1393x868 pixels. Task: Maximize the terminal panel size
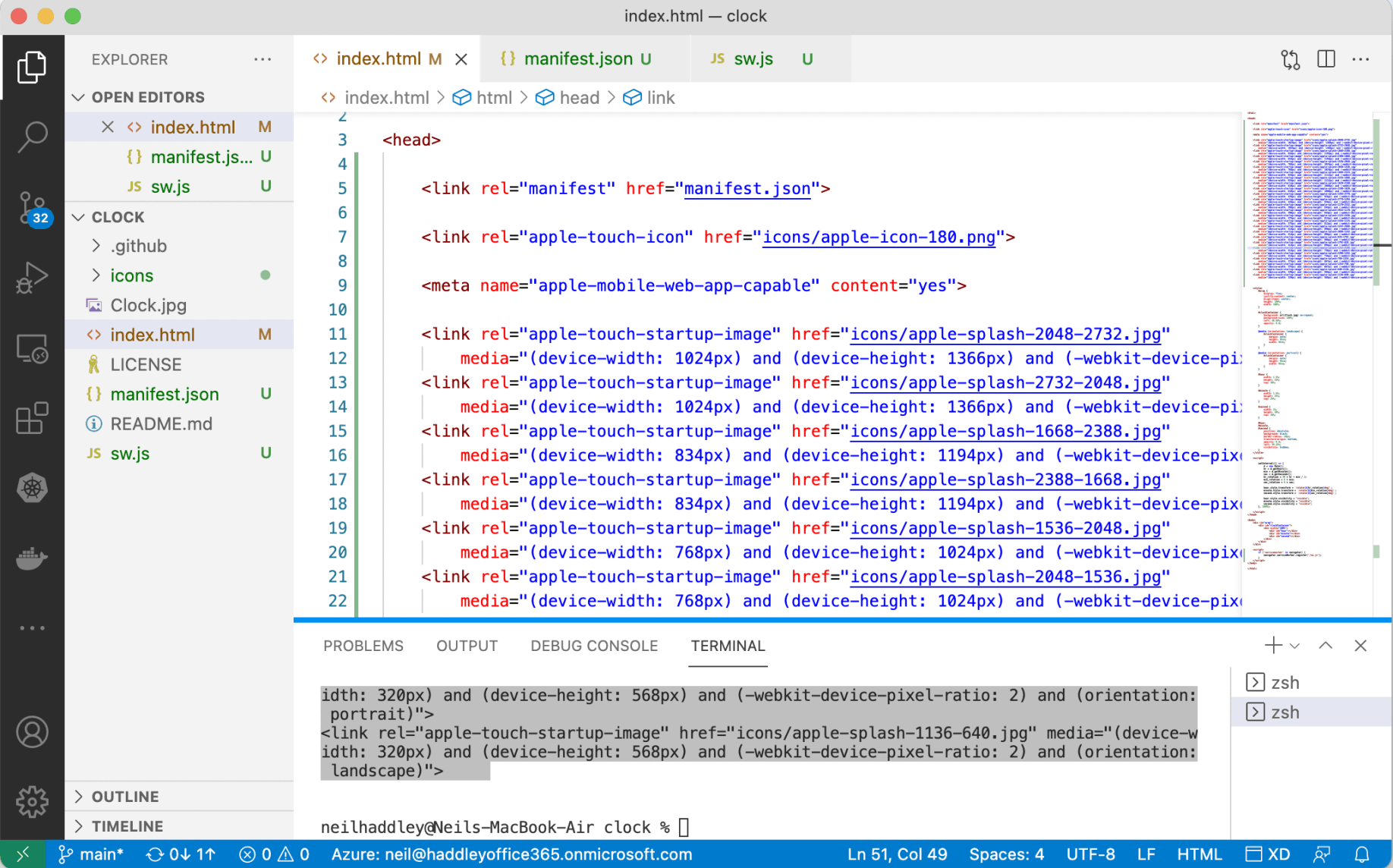(1325, 646)
